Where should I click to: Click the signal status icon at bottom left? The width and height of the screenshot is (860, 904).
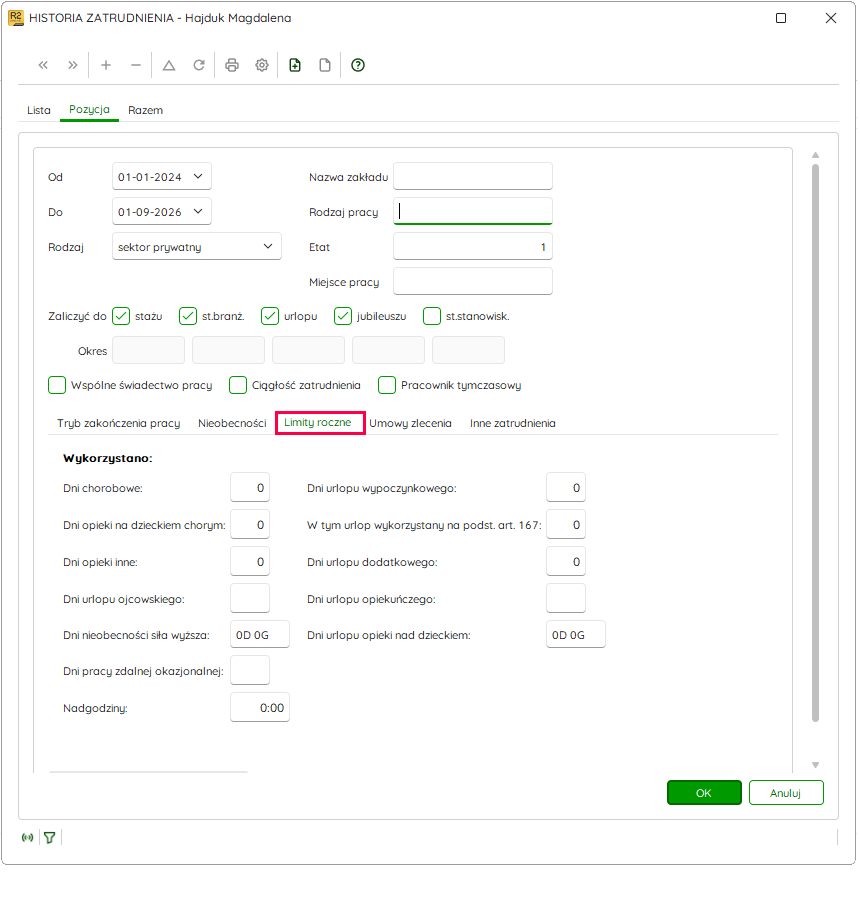tap(27, 838)
